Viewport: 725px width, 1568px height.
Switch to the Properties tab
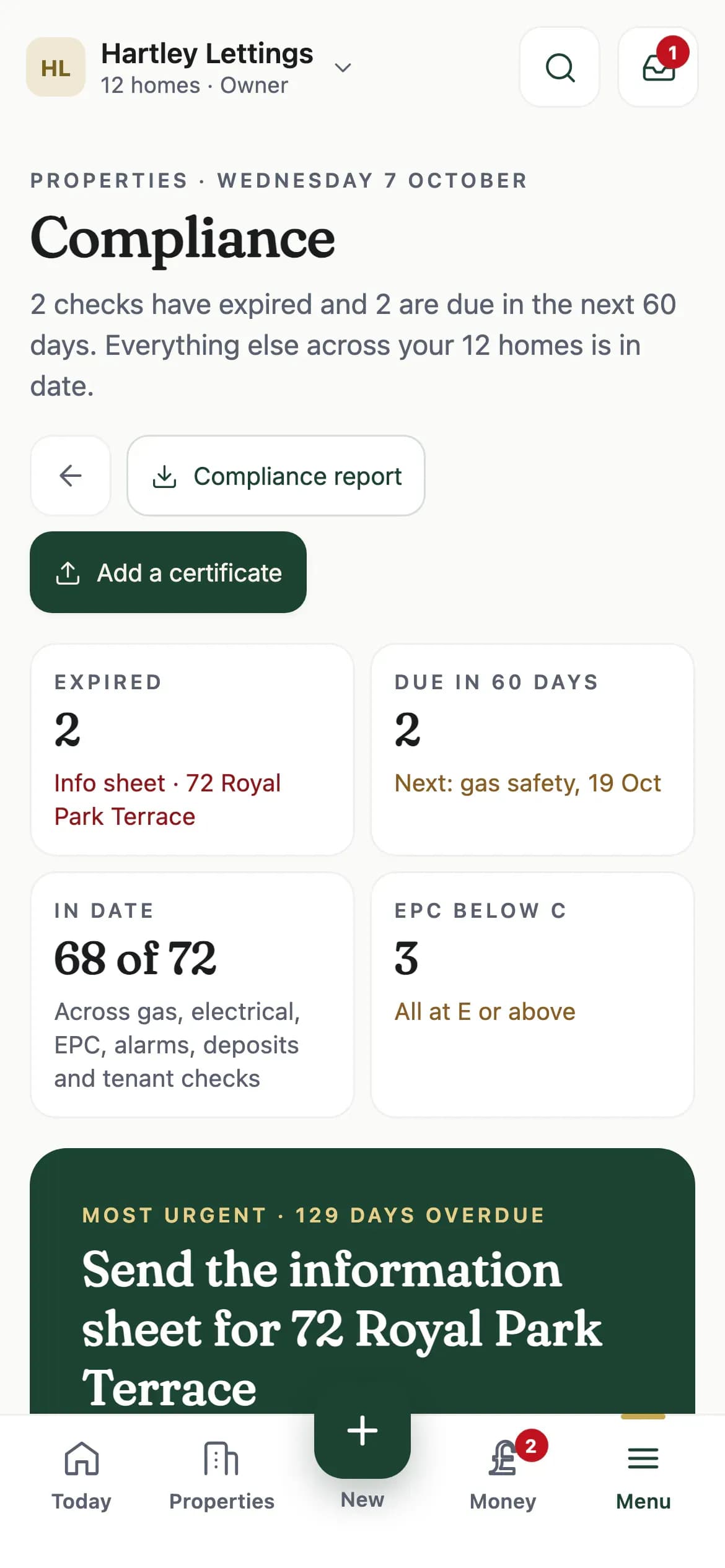tap(222, 1475)
